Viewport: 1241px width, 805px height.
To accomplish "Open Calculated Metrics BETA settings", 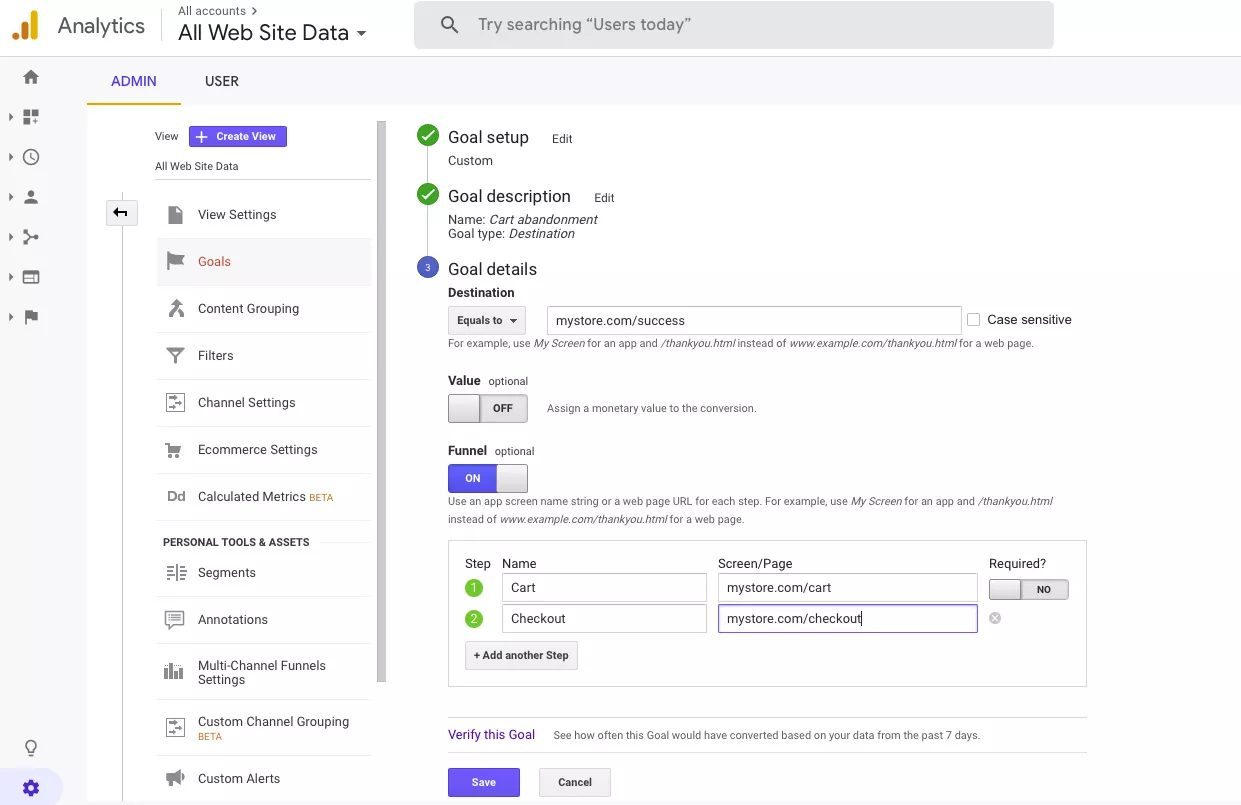I will (x=255, y=496).
